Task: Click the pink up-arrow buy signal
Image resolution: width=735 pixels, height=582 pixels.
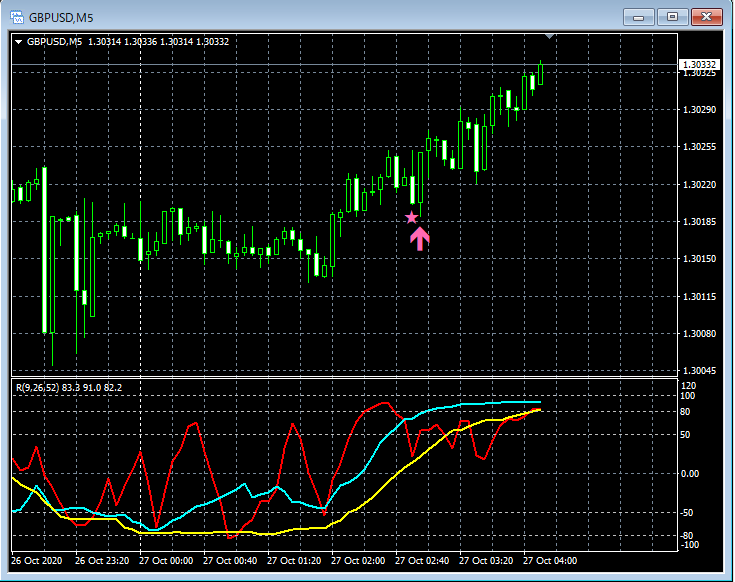Action: 420,239
